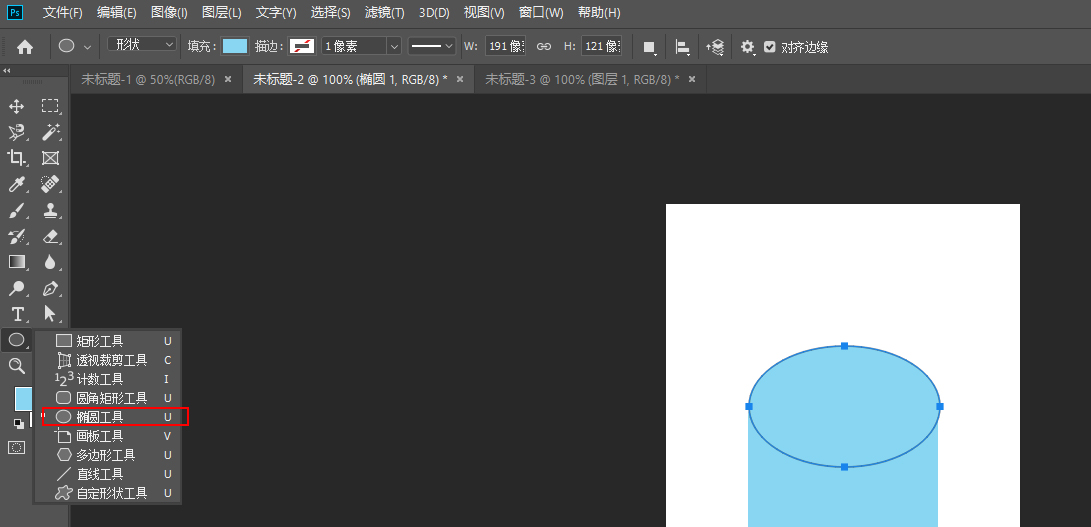The height and width of the screenshot is (527, 1091).
Task: Click the width (W) input field
Action: point(504,46)
